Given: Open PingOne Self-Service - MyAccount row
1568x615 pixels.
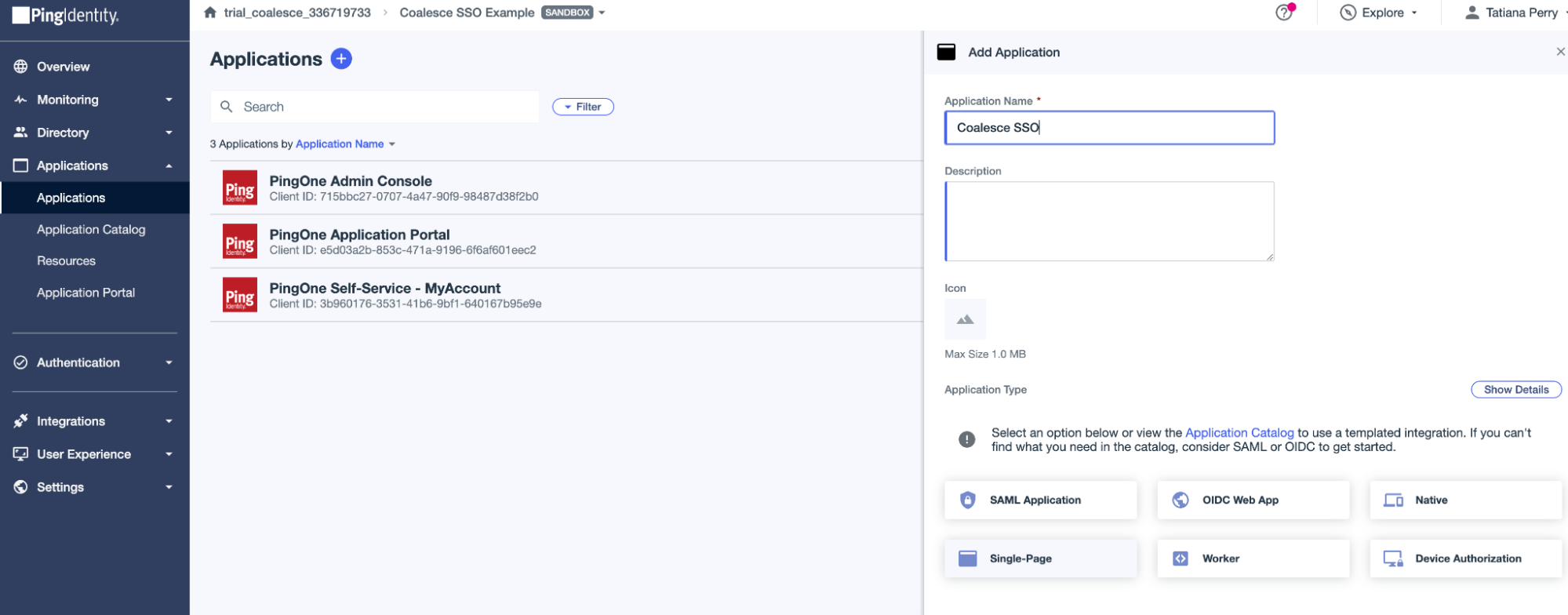Looking at the screenshot, I should pos(566,295).
